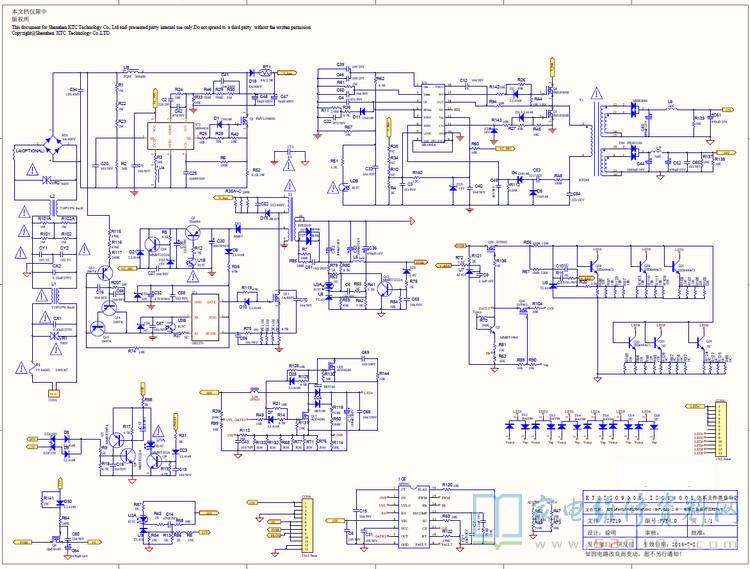Click the D18 diode label
The image size is (750, 569).
coord(253,81)
